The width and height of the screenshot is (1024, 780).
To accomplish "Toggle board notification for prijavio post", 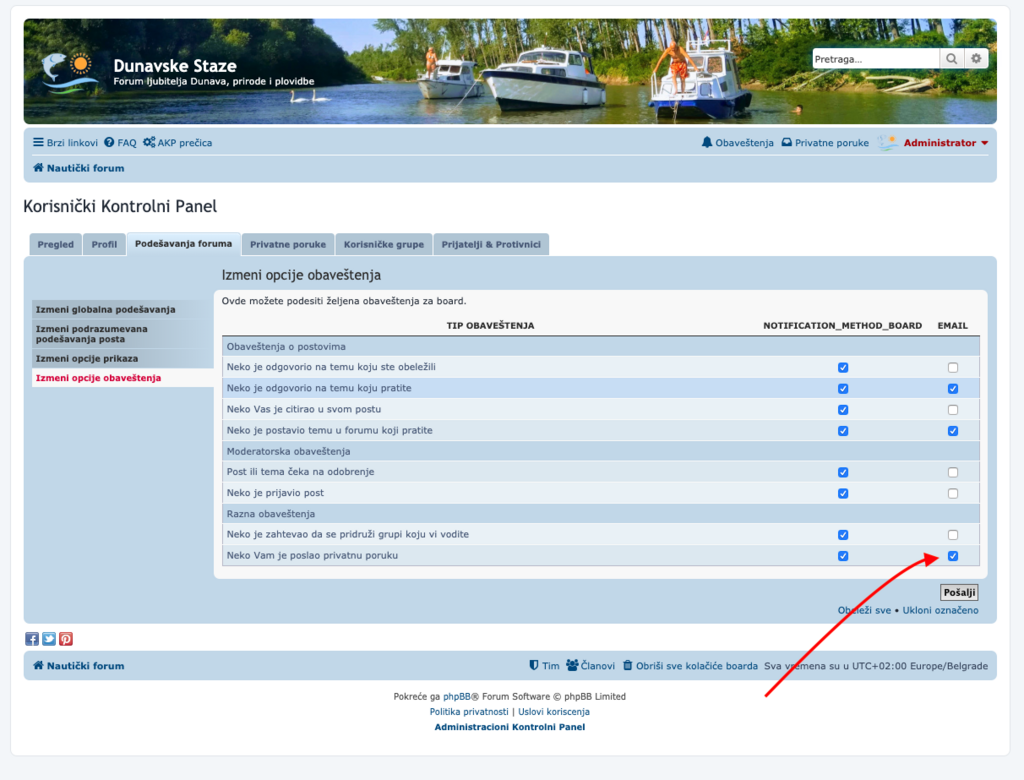I will click(x=843, y=493).
